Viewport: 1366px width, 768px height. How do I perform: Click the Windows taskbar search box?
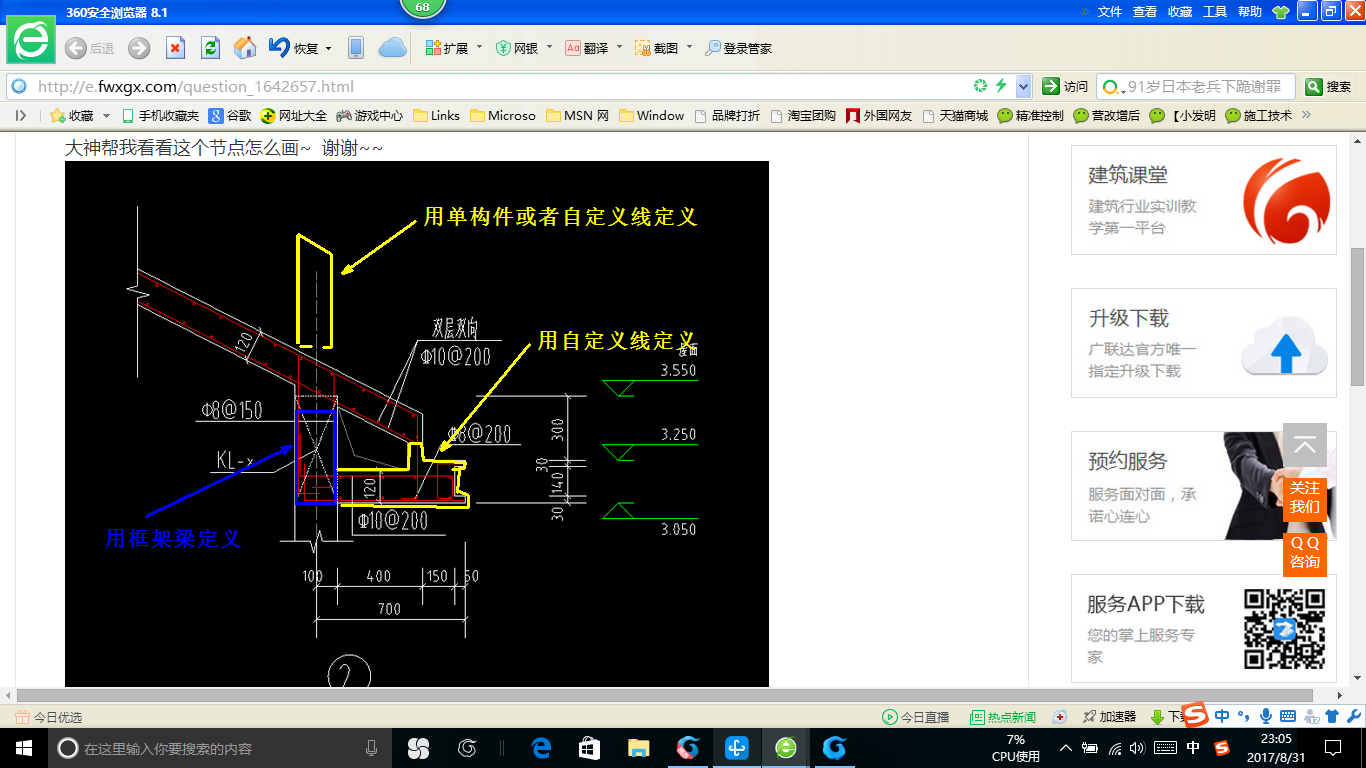pos(220,748)
